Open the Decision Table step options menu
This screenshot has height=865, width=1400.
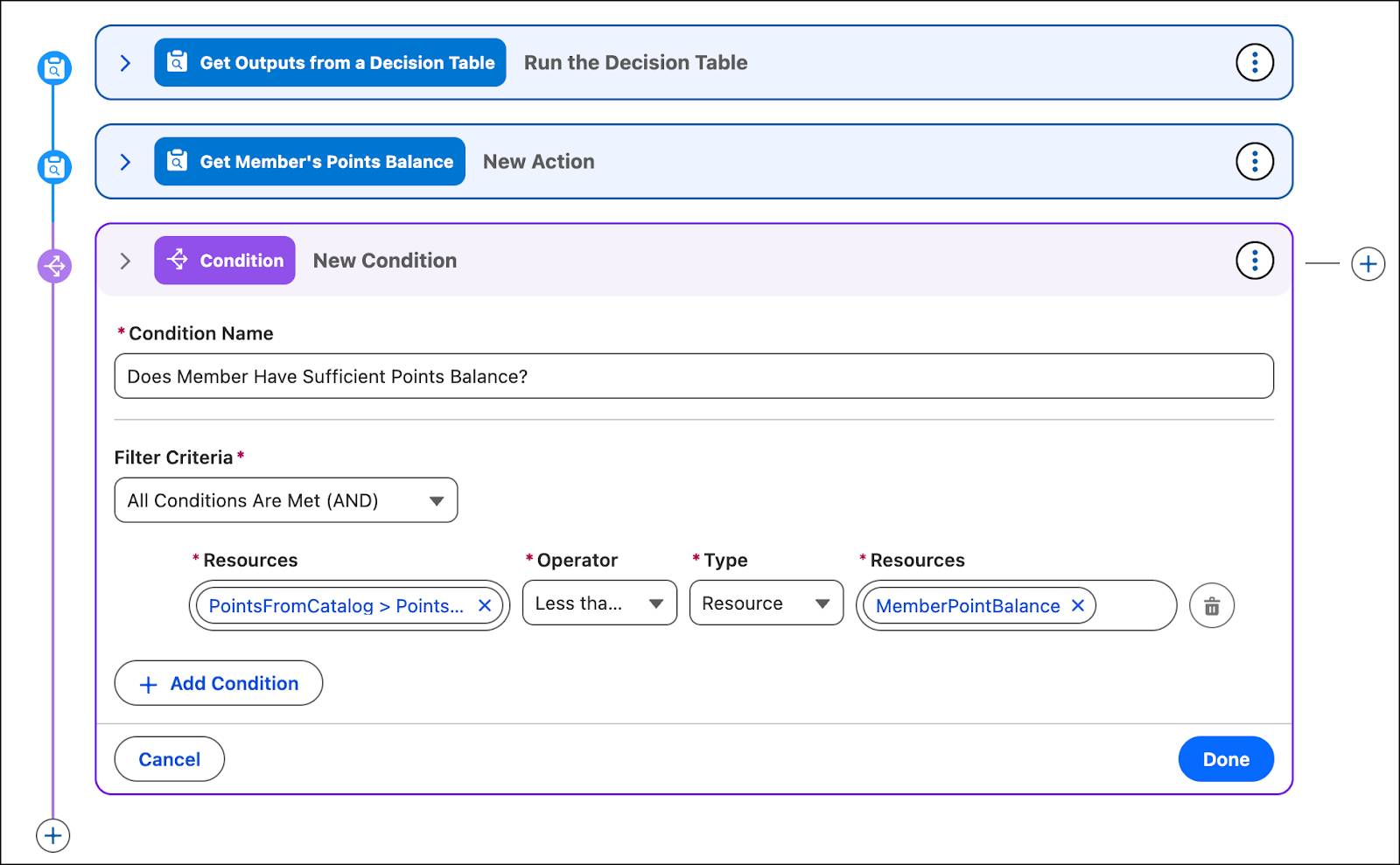[1254, 63]
